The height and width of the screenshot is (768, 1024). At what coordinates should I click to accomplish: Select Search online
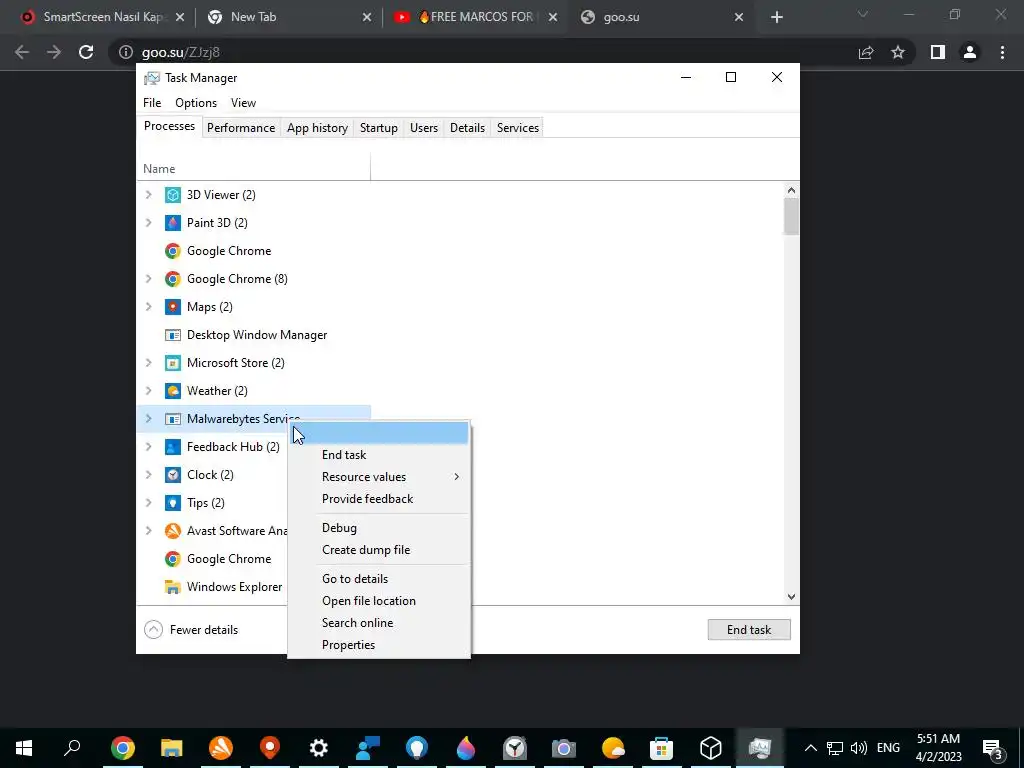click(x=379, y=623)
